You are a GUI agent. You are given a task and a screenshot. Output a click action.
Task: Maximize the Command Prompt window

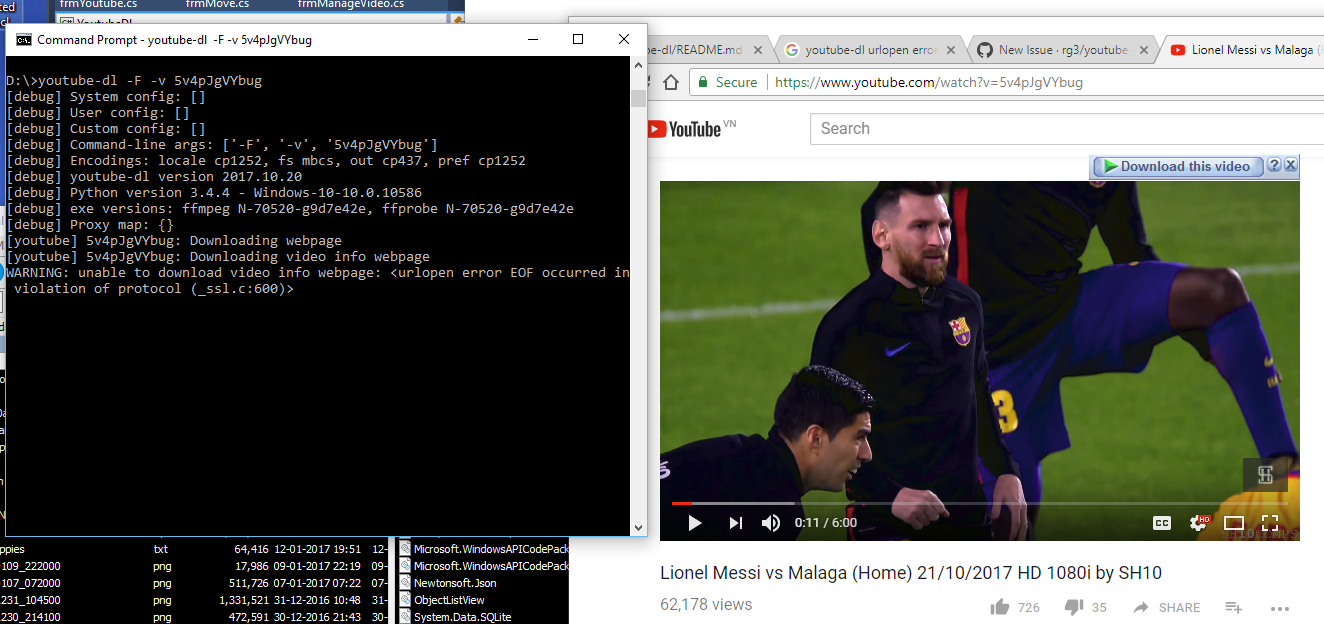(578, 39)
